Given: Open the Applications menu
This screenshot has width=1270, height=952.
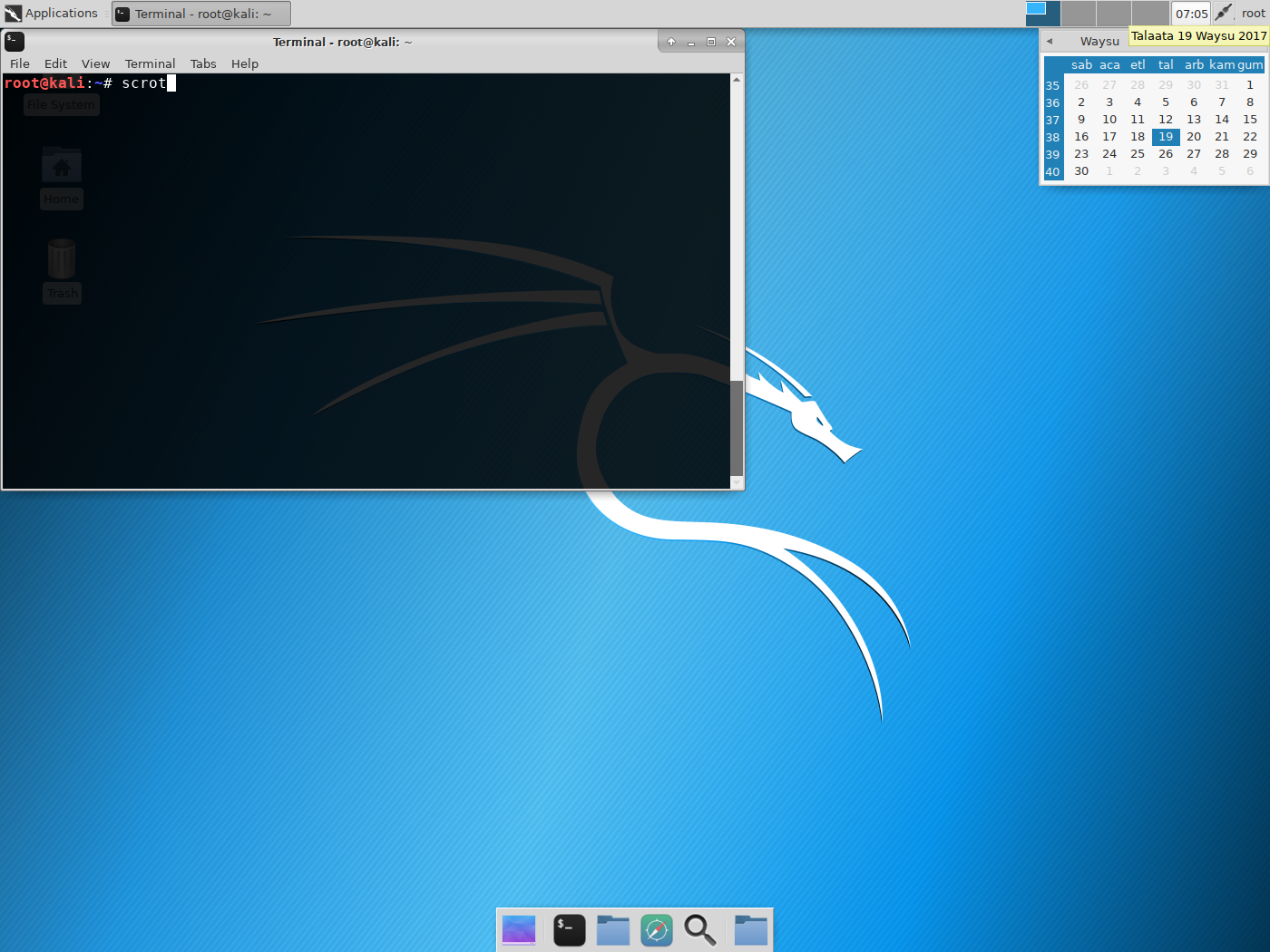Looking at the screenshot, I should tap(52, 14).
